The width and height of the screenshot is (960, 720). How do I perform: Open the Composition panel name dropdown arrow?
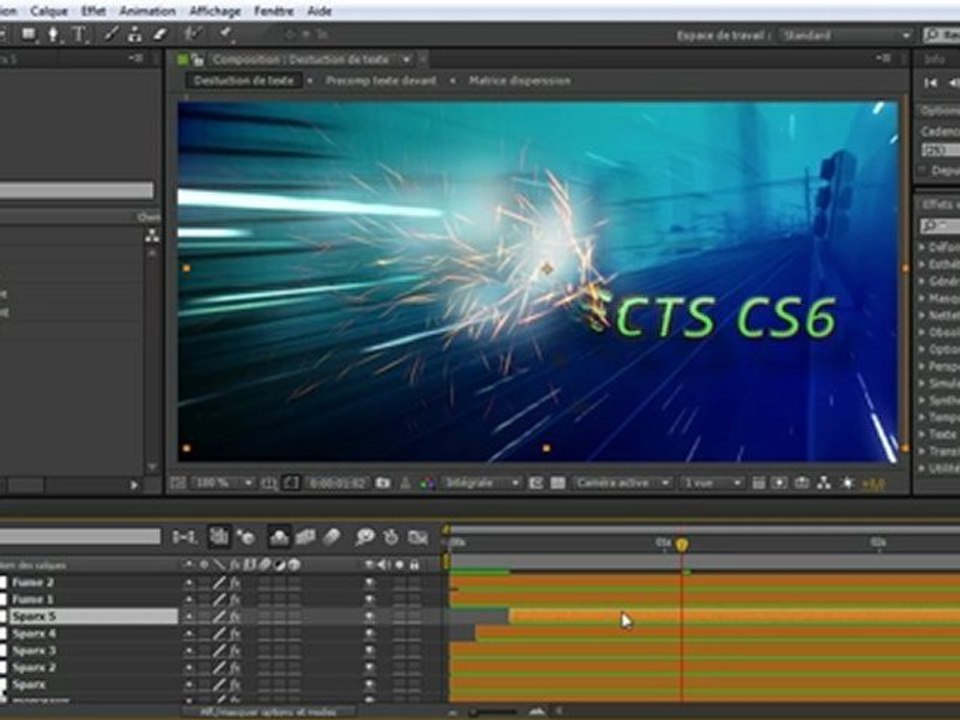coord(406,59)
